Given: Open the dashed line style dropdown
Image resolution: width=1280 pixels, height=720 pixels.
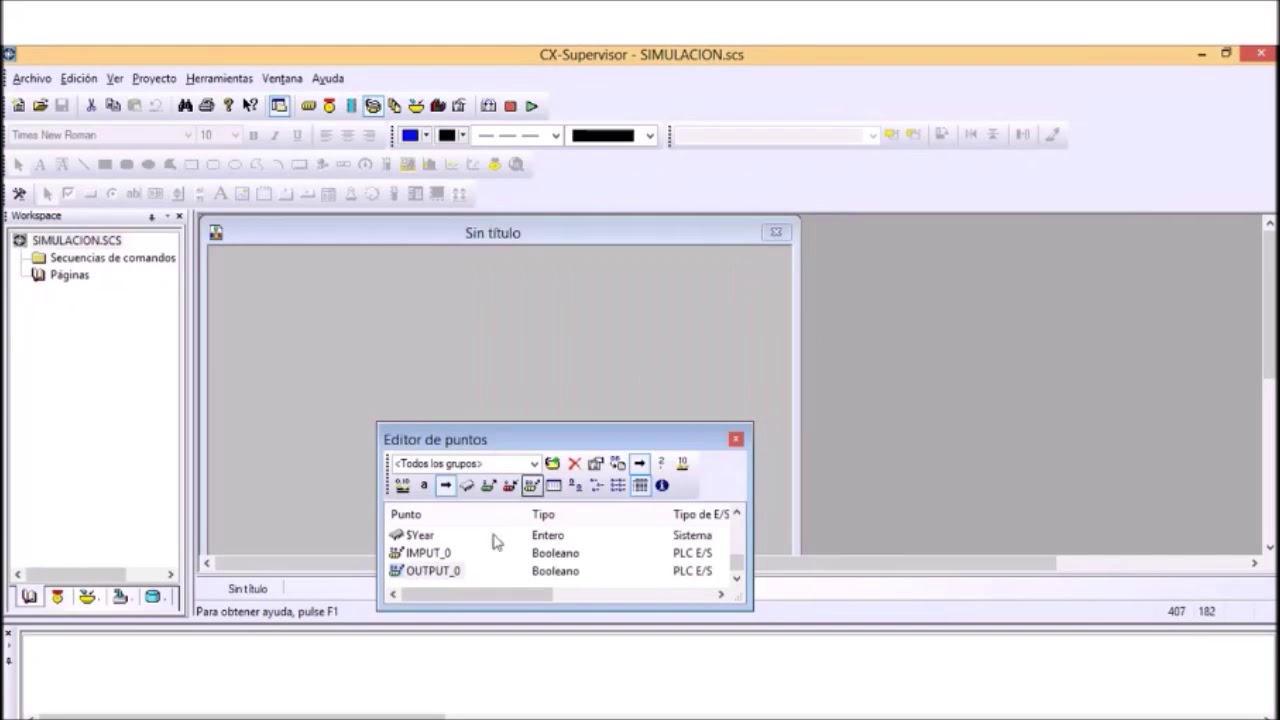Looking at the screenshot, I should click(x=555, y=136).
